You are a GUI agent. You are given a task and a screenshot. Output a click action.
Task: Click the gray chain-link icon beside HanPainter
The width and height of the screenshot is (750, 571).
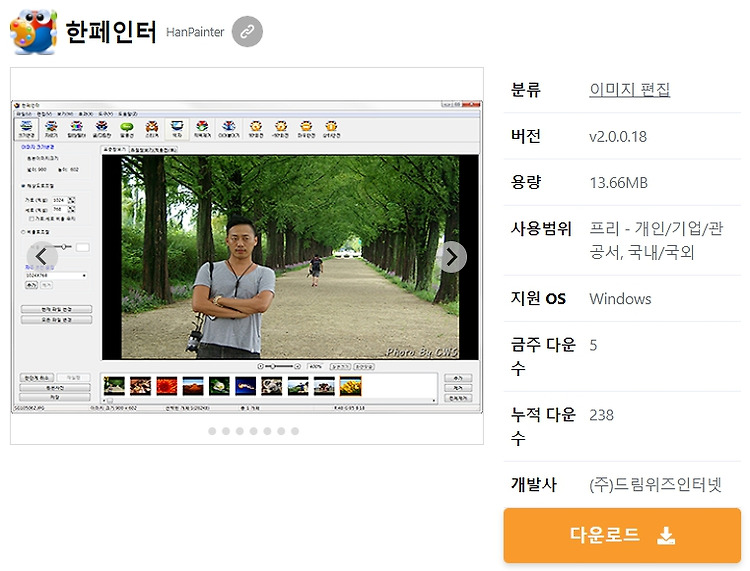(x=247, y=32)
